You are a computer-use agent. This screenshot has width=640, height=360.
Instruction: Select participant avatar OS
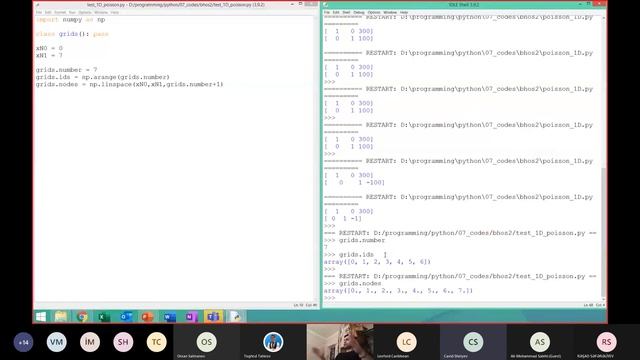pyautogui.click(x=207, y=342)
